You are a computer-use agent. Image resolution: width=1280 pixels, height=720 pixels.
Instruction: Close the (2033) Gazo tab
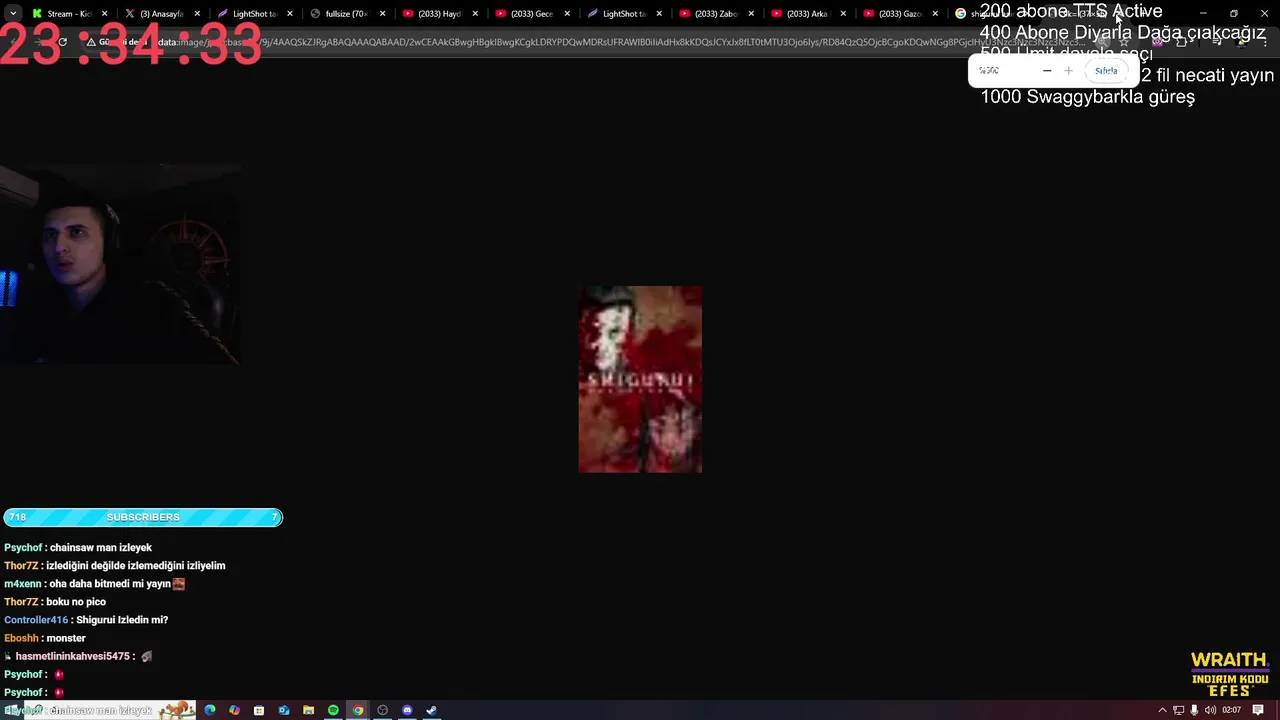pos(936,14)
